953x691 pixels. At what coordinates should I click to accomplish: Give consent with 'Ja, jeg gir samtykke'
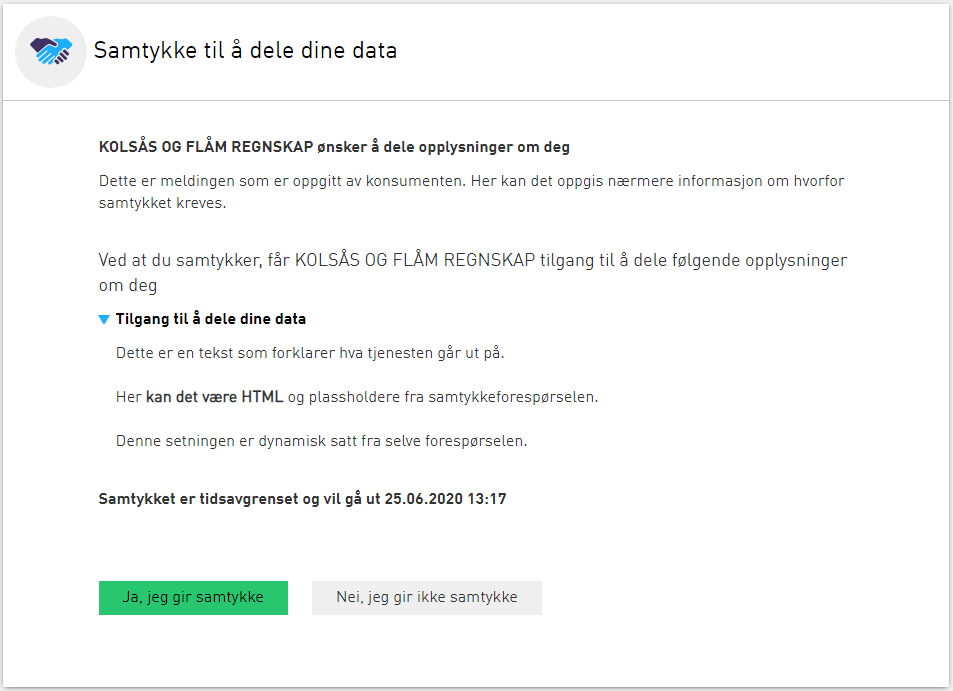point(193,597)
